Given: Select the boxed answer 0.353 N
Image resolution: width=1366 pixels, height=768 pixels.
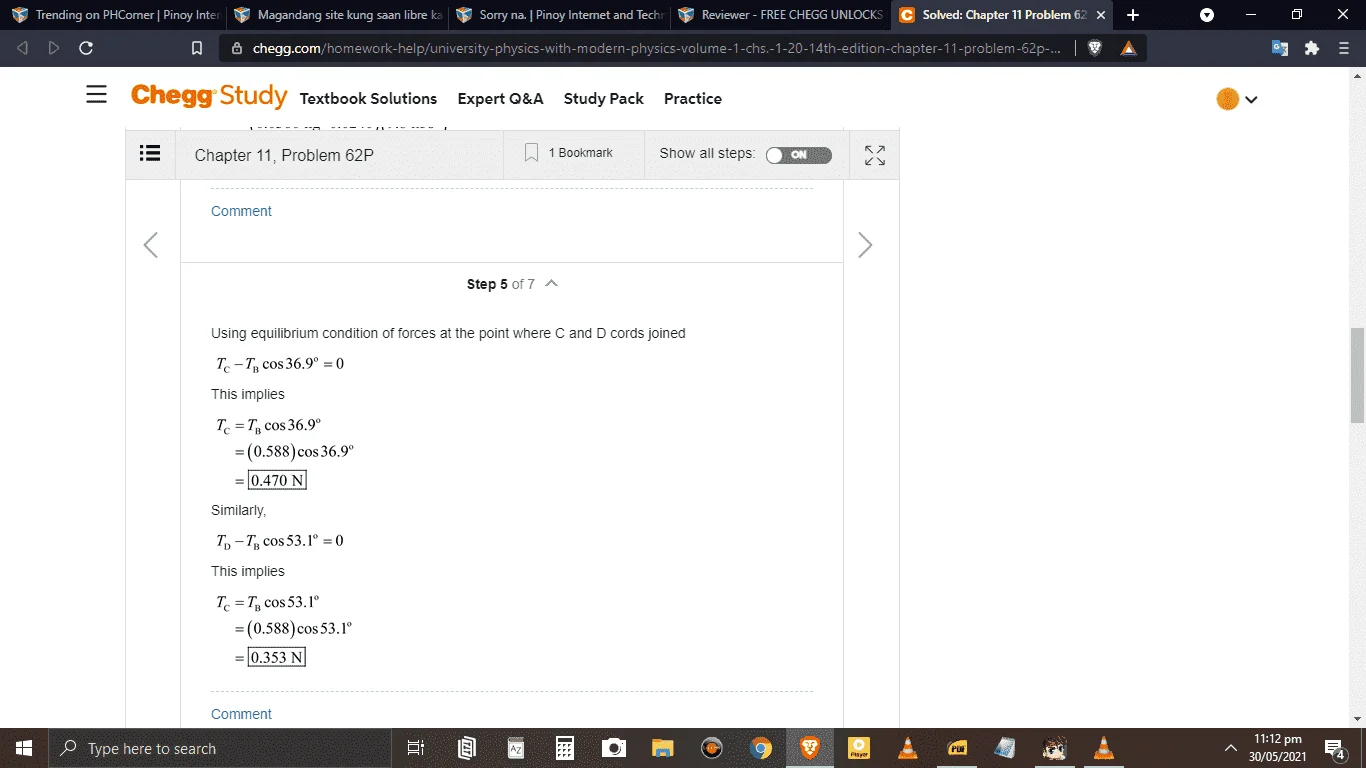Looking at the screenshot, I should pos(277,657).
